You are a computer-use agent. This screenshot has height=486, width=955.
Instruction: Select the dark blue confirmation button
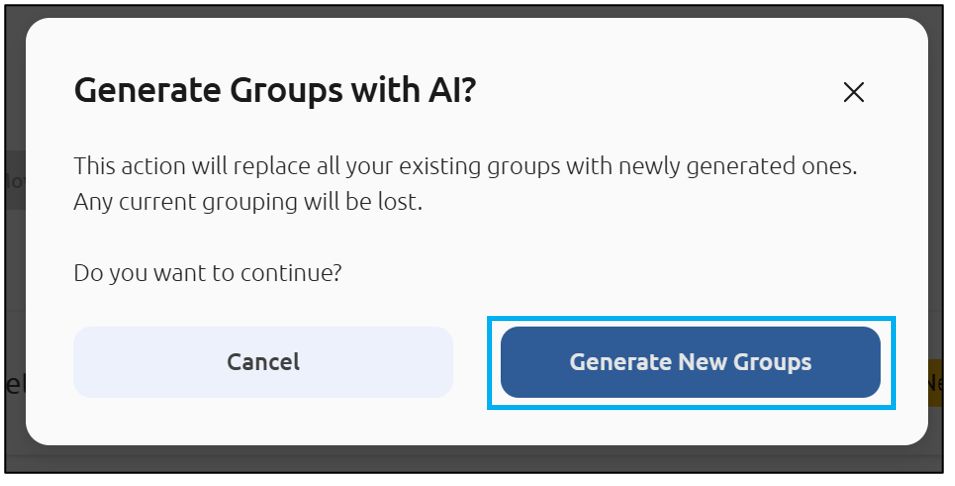690,362
